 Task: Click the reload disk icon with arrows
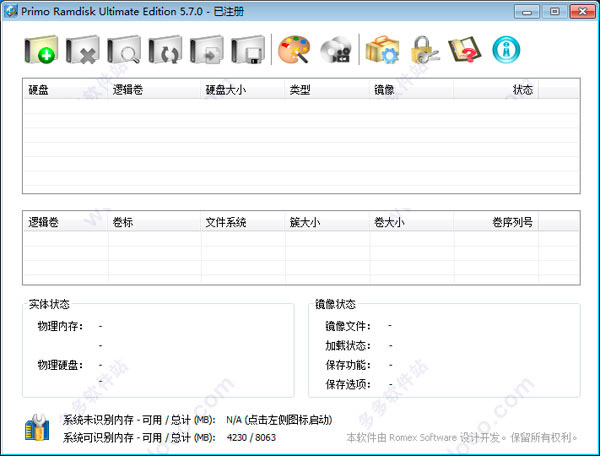click(165, 50)
